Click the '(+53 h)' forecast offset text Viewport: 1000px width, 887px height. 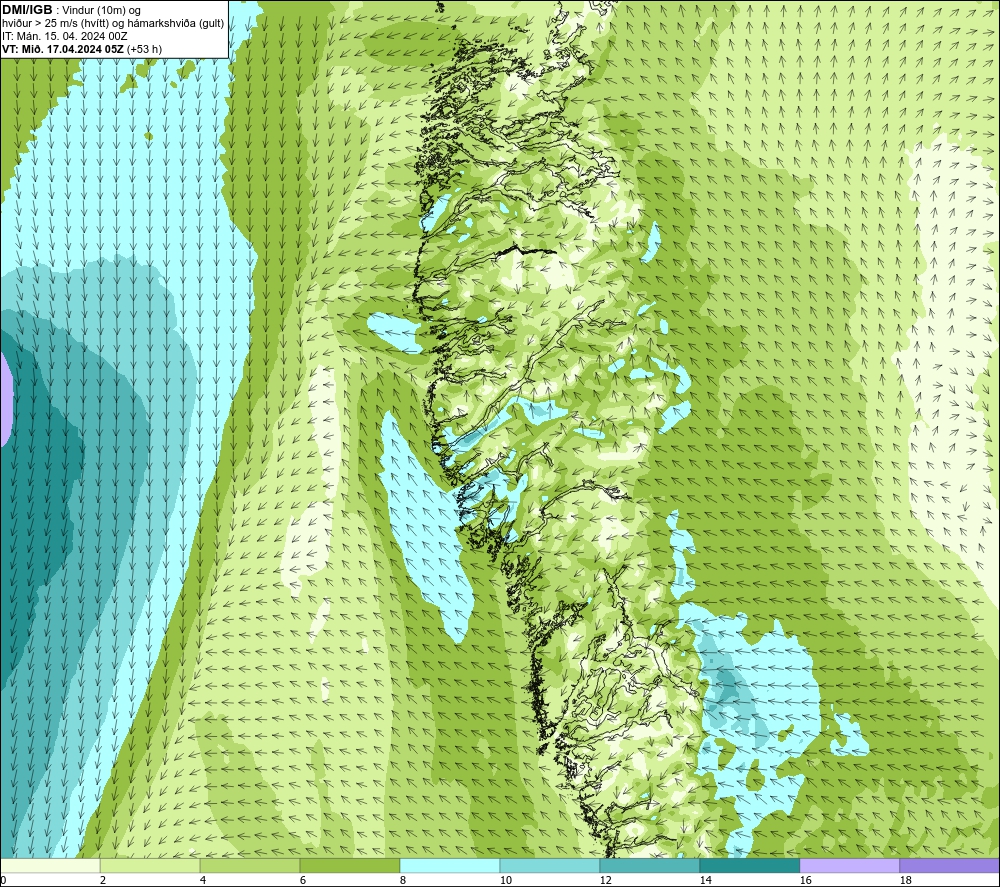pyautogui.click(x=145, y=49)
